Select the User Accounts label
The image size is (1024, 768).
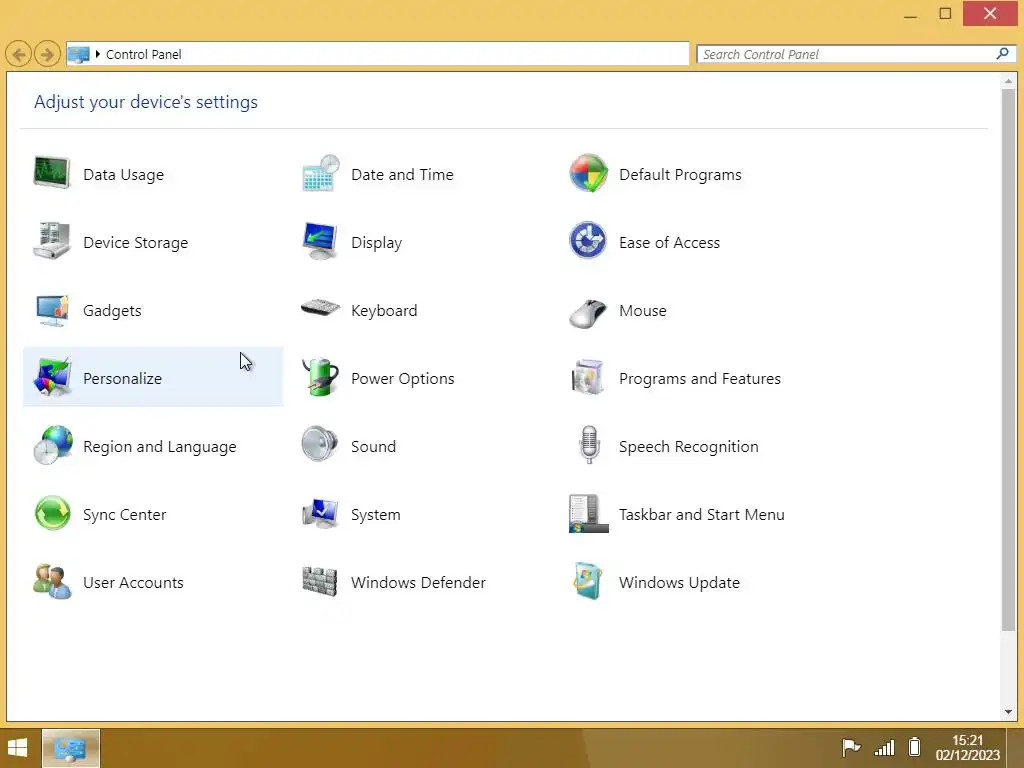(133, 582)
